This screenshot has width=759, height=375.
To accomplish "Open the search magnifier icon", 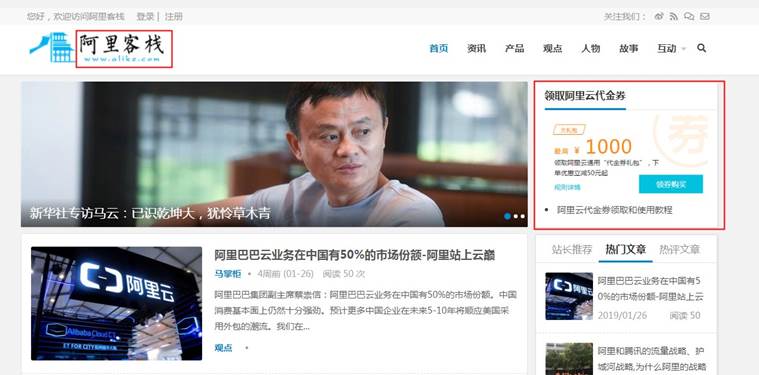I will pos(701,48).
